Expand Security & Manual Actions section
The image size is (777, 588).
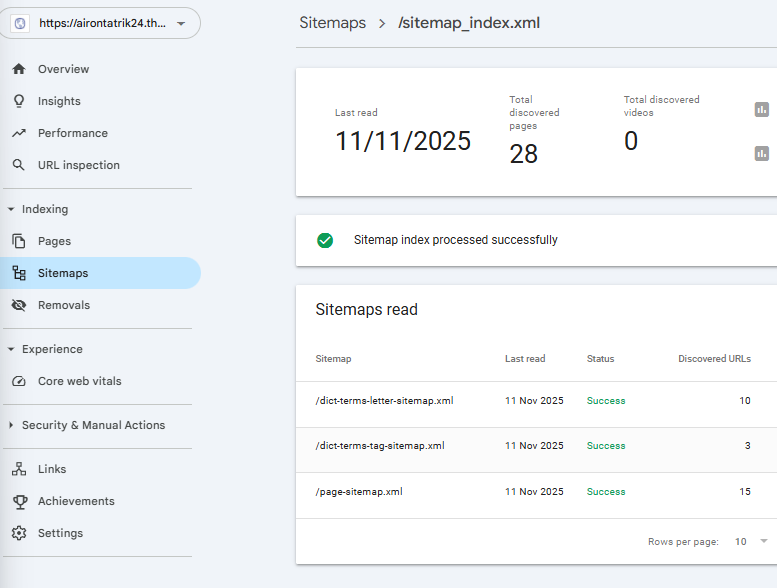(11, 425)
